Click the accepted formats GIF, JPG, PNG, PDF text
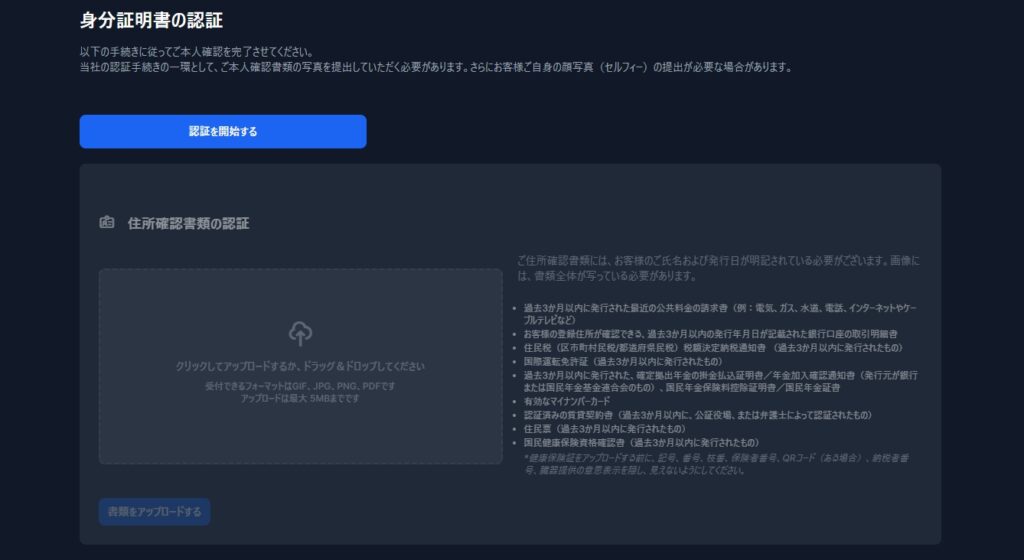Viewport: 1024px width, 560px height. coord(300,385)
